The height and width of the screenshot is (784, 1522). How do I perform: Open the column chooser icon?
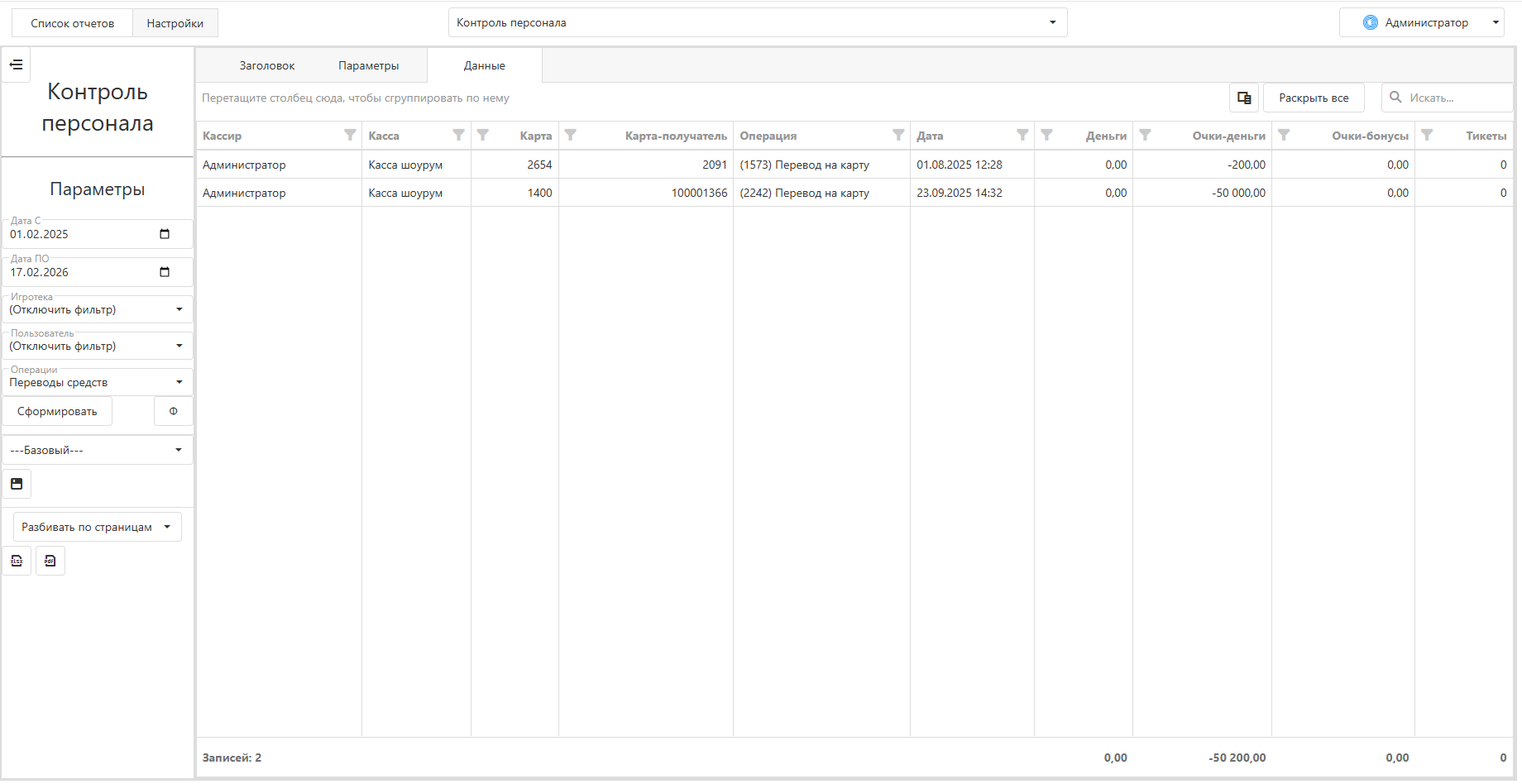pos(1243,98)
